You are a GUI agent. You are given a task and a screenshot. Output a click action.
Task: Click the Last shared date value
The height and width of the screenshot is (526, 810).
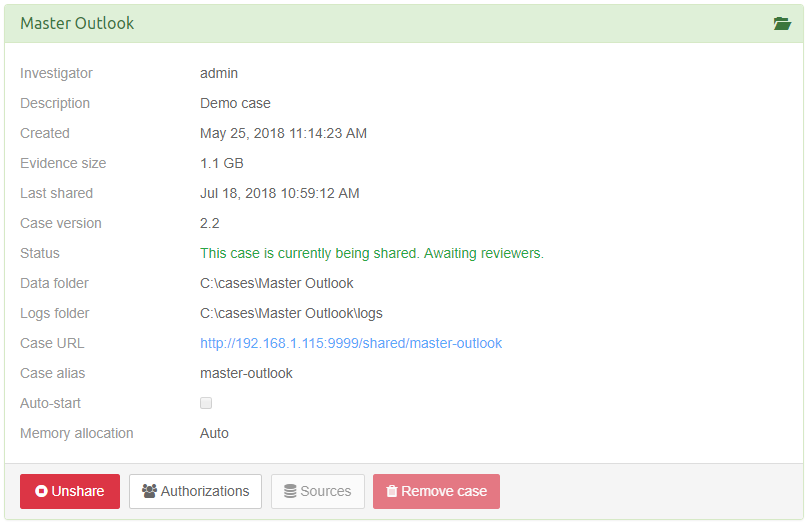280,193
